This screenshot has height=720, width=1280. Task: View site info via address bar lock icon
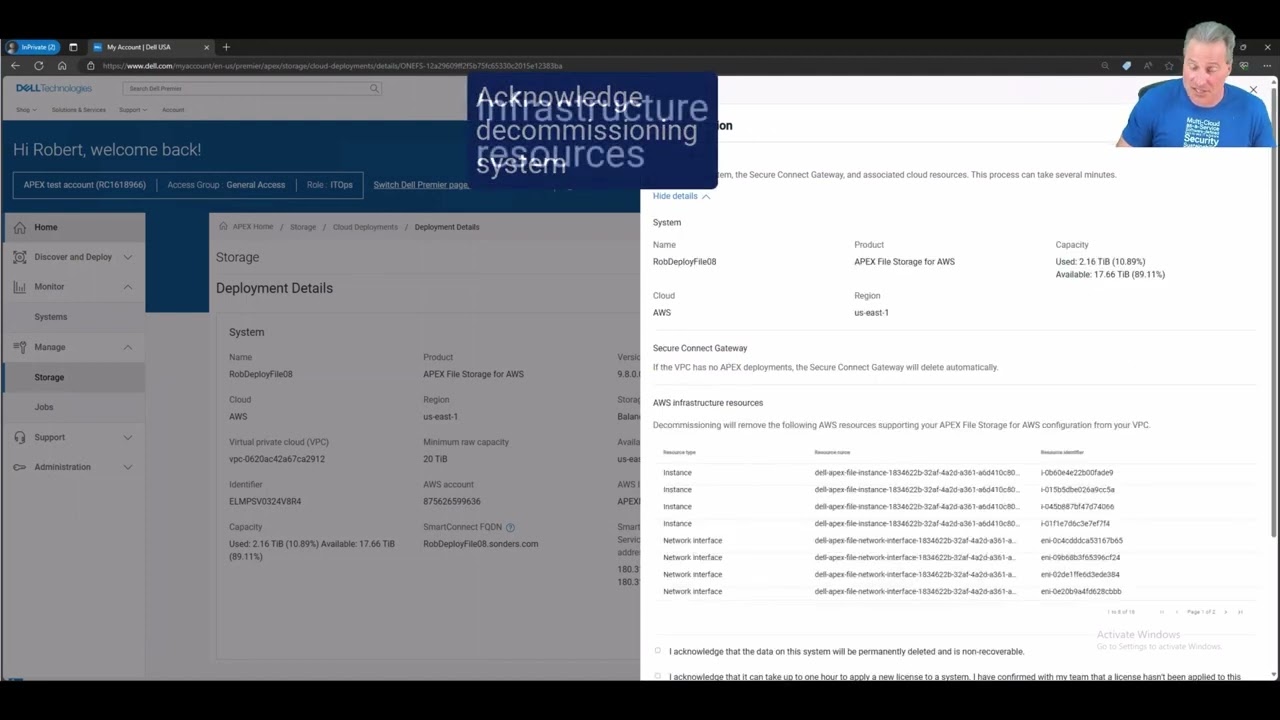point(91,66)
